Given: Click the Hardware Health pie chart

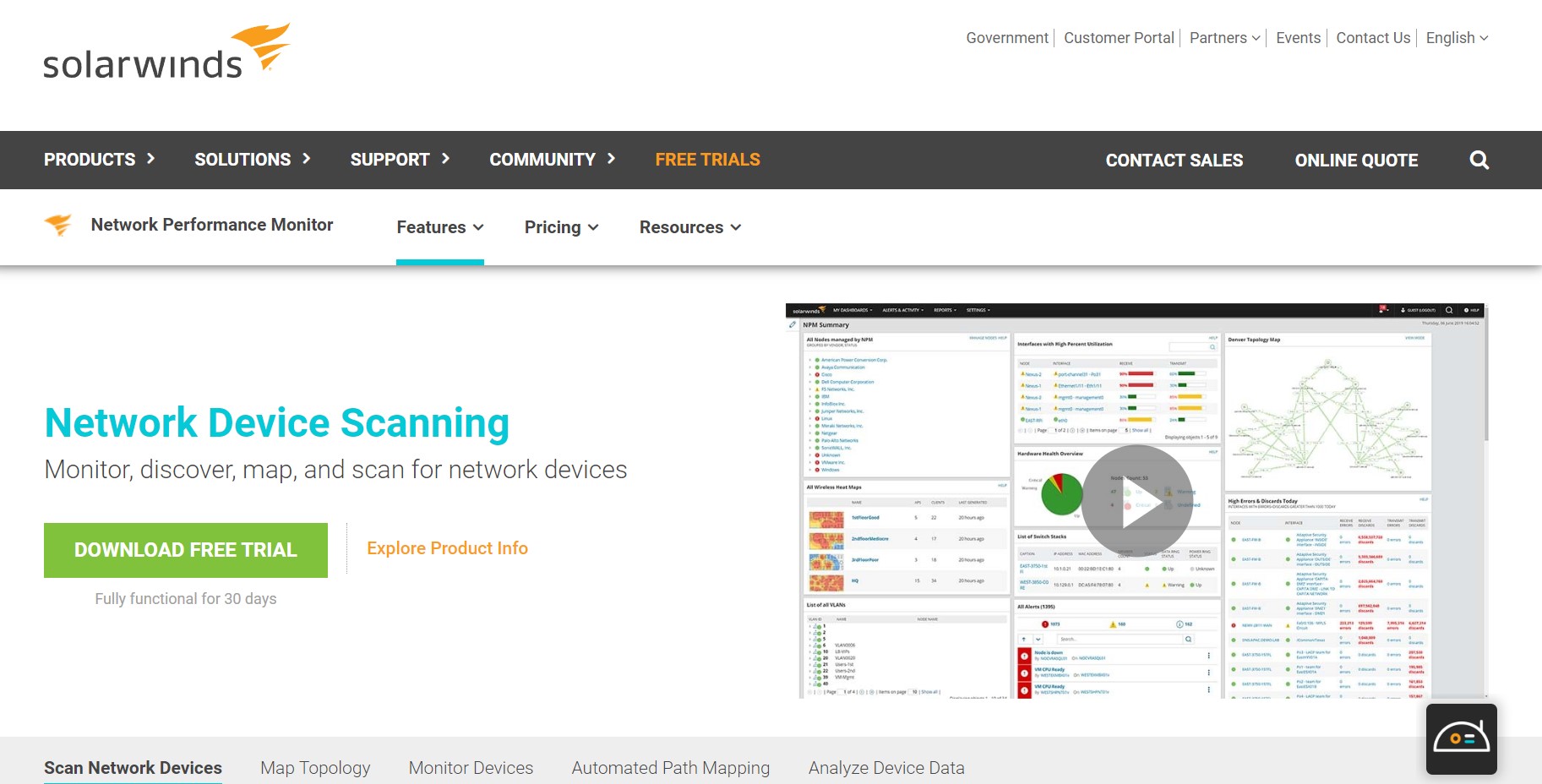Looking at the screenshot, I should (1061, 494).
